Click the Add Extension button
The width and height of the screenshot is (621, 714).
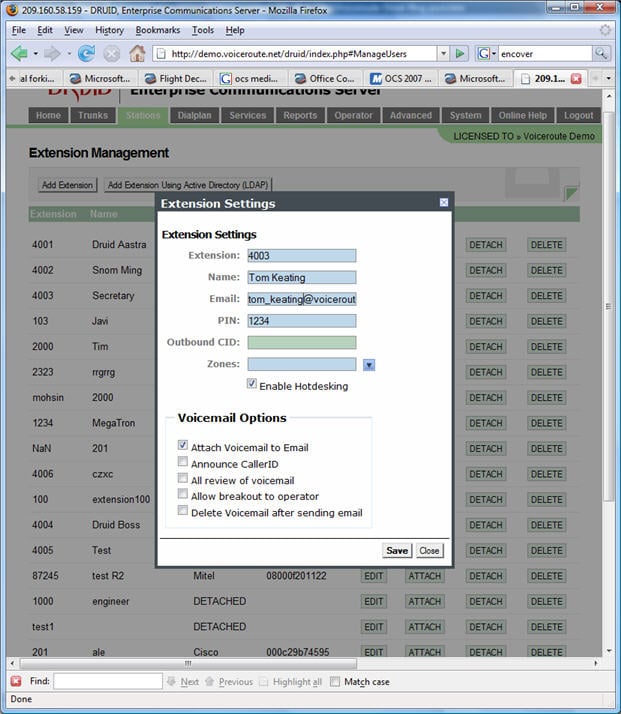coord(68,185)
